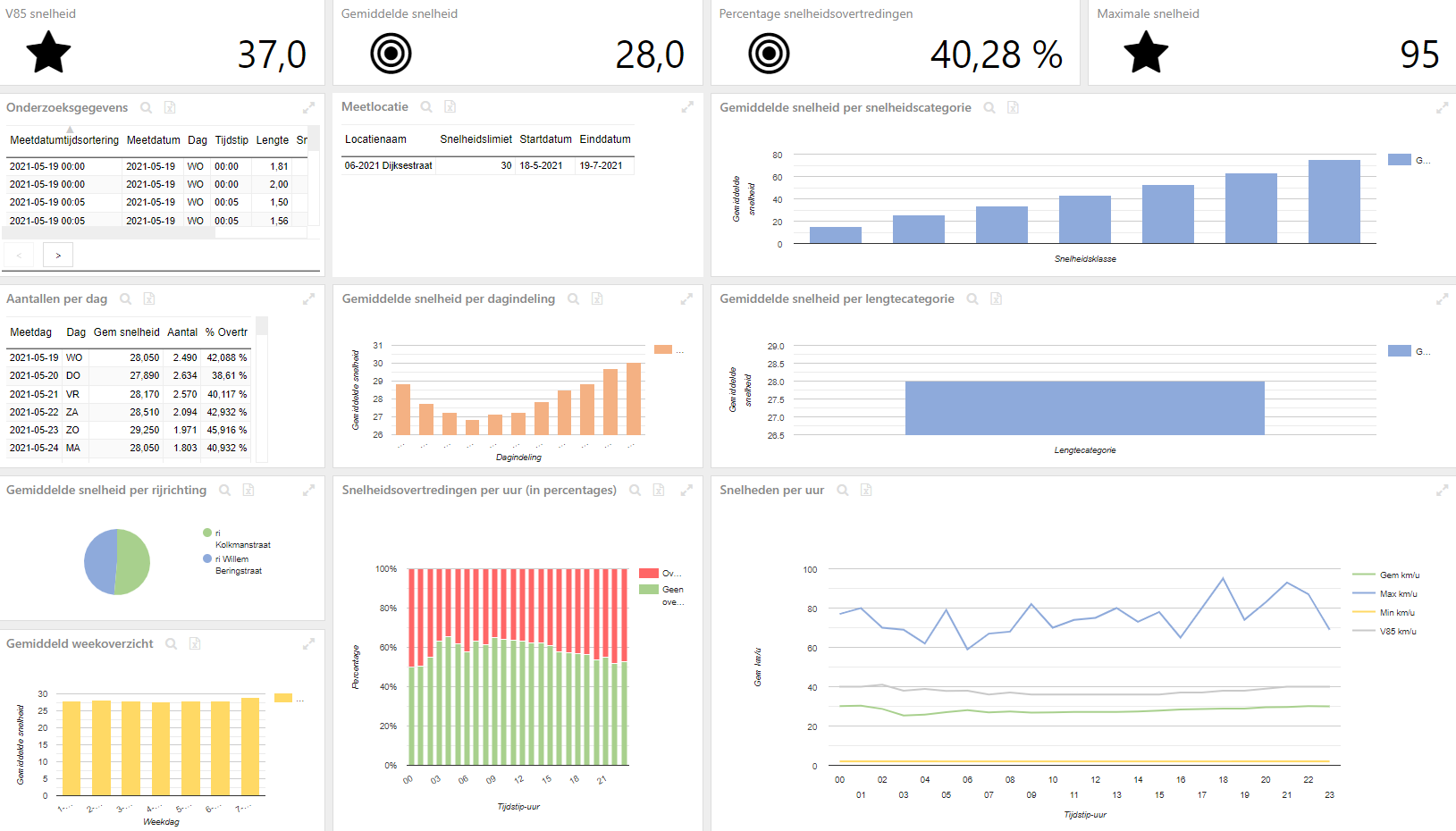Sort by Meetdatumtijdsortering column header

[x=64, y=140]
